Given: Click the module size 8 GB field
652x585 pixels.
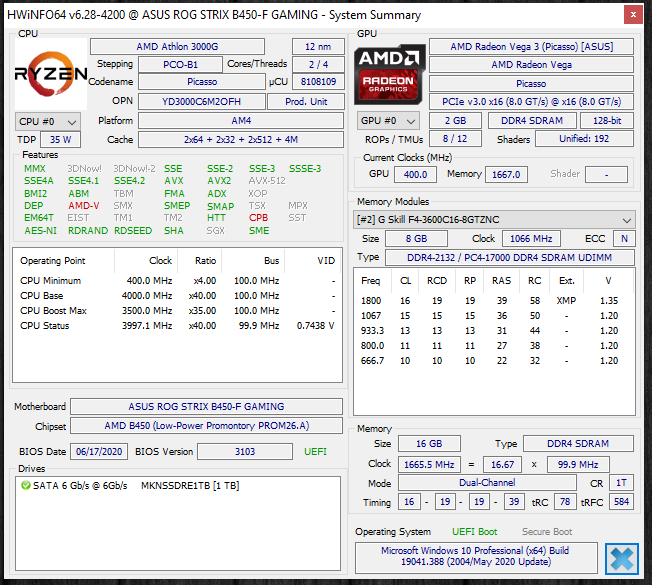Looking at the screenshot, I should pos(416,239).
